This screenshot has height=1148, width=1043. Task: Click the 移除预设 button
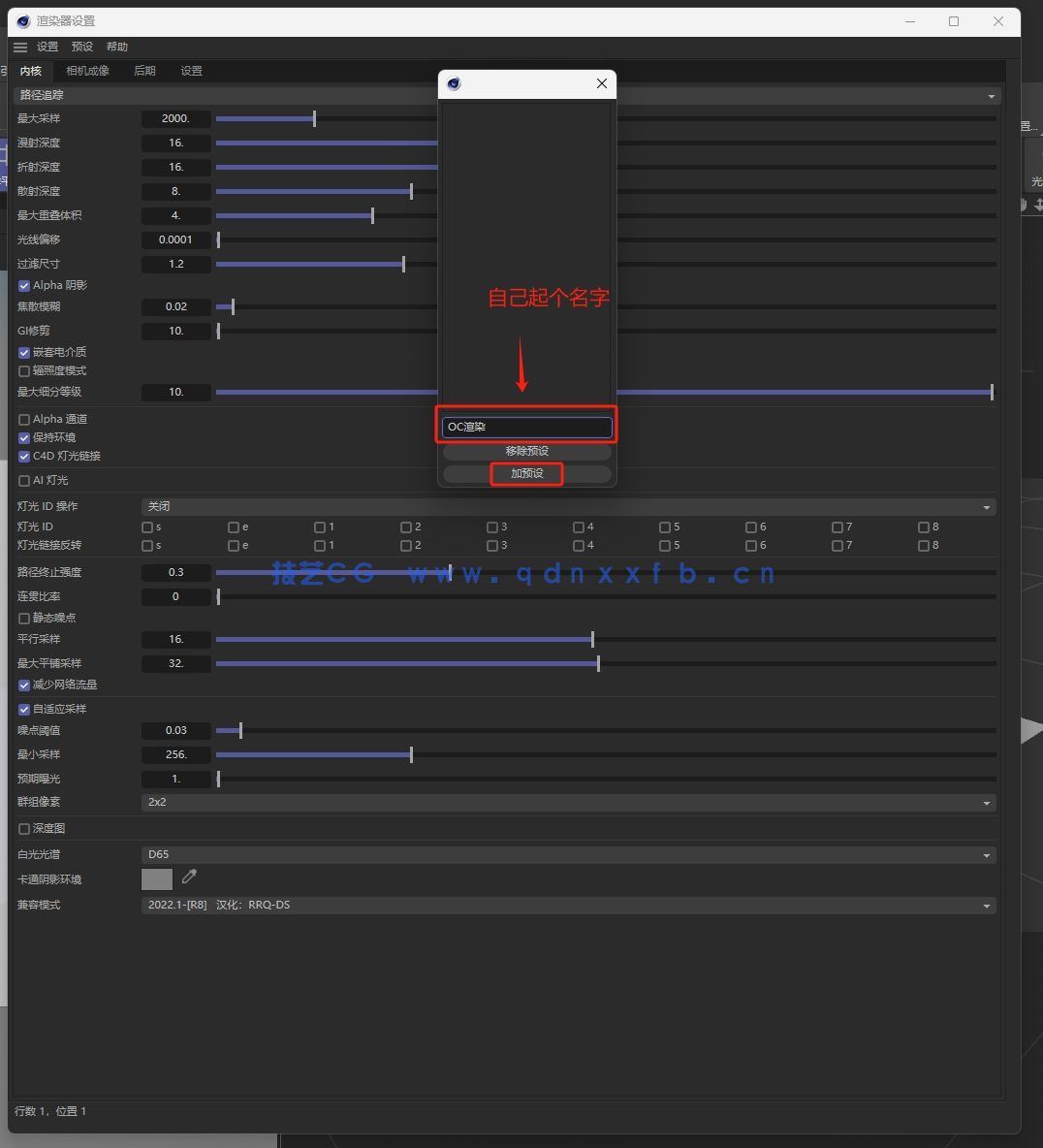click(526, 450)
